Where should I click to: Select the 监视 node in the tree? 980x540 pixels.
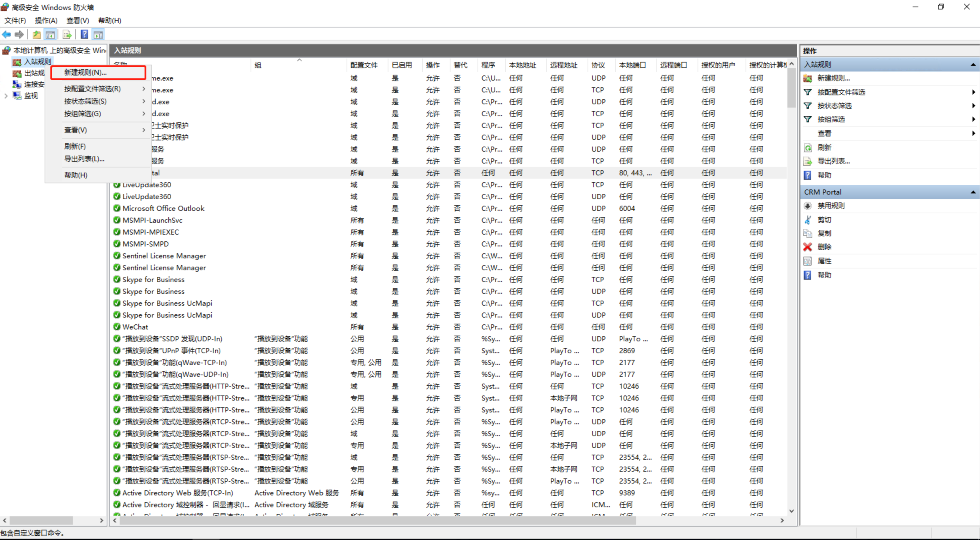(x=31, y=96)
